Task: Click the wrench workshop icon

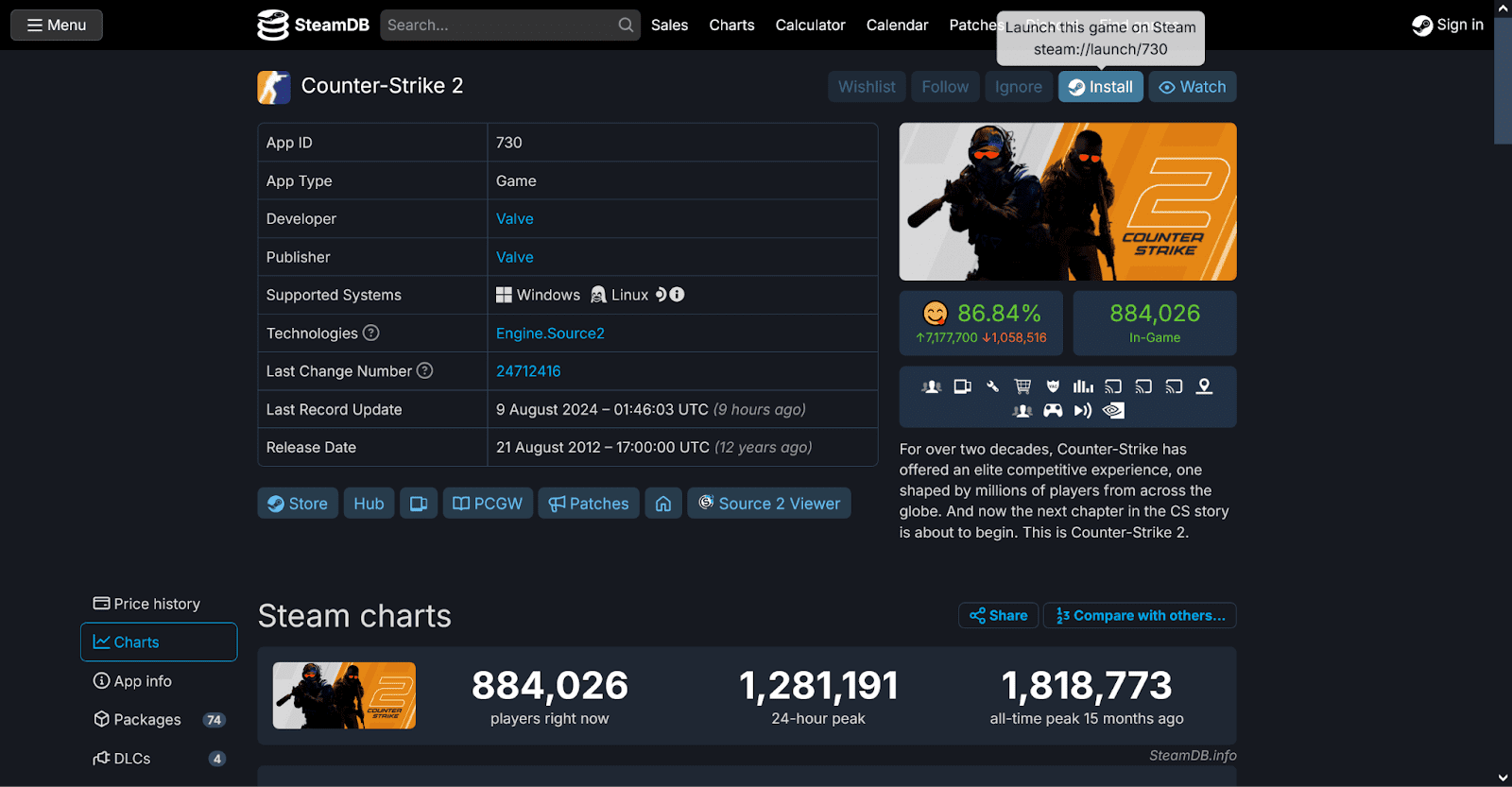Action: click(992, 386)
